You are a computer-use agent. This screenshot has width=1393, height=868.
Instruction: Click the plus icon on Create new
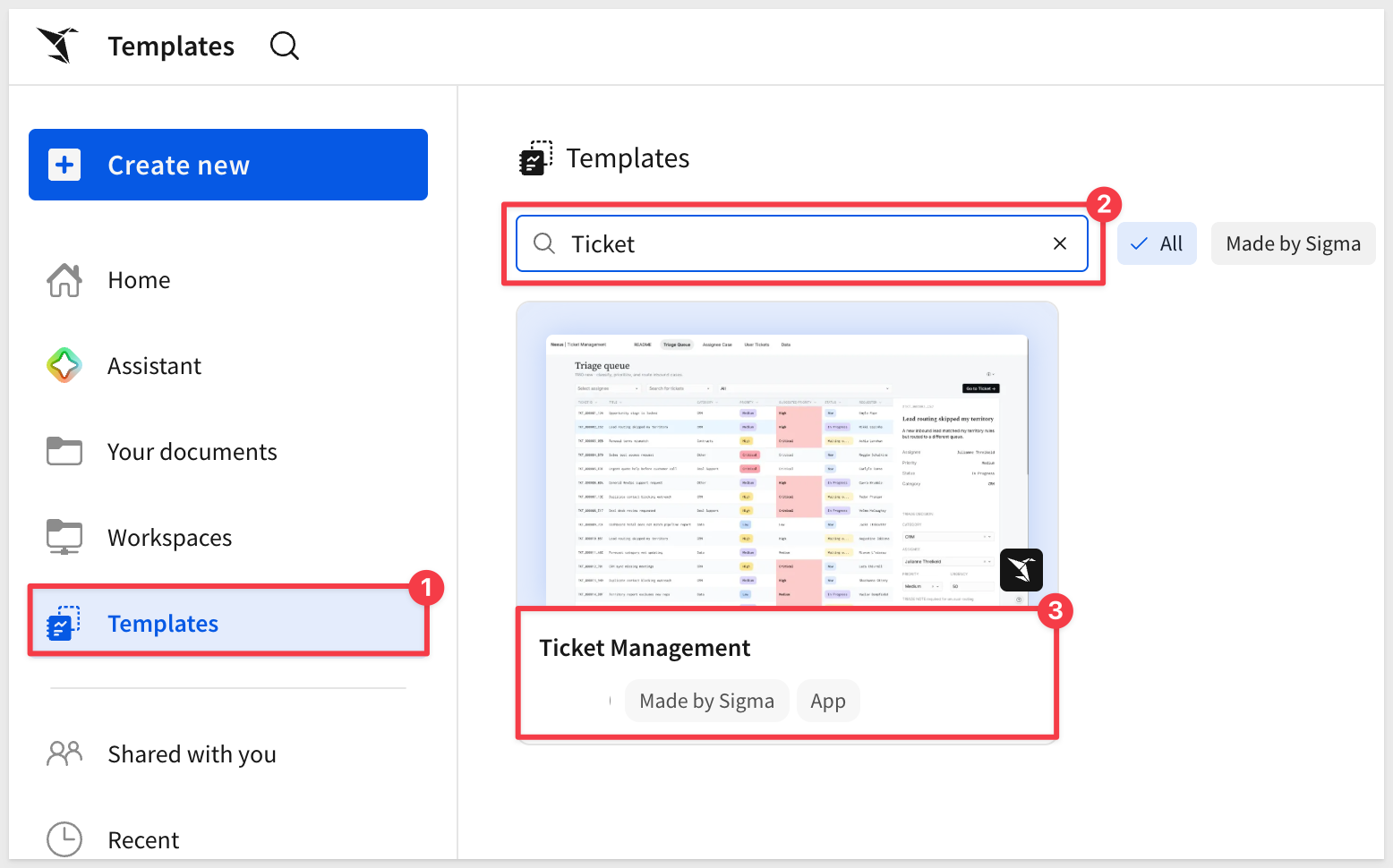pyautogui.click(x=64, y=165)
